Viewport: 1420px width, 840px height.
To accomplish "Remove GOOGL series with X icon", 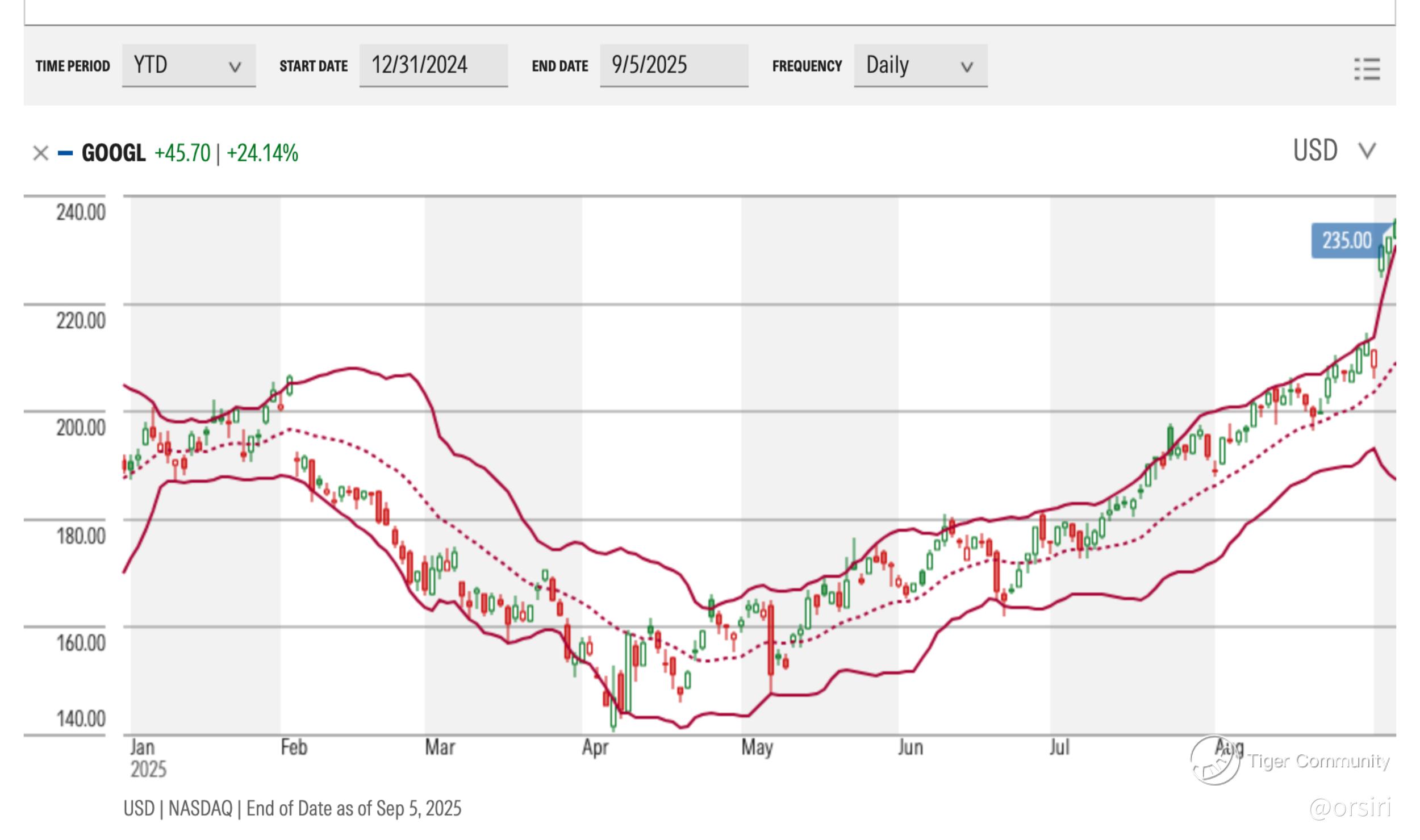I will point(40,153).
